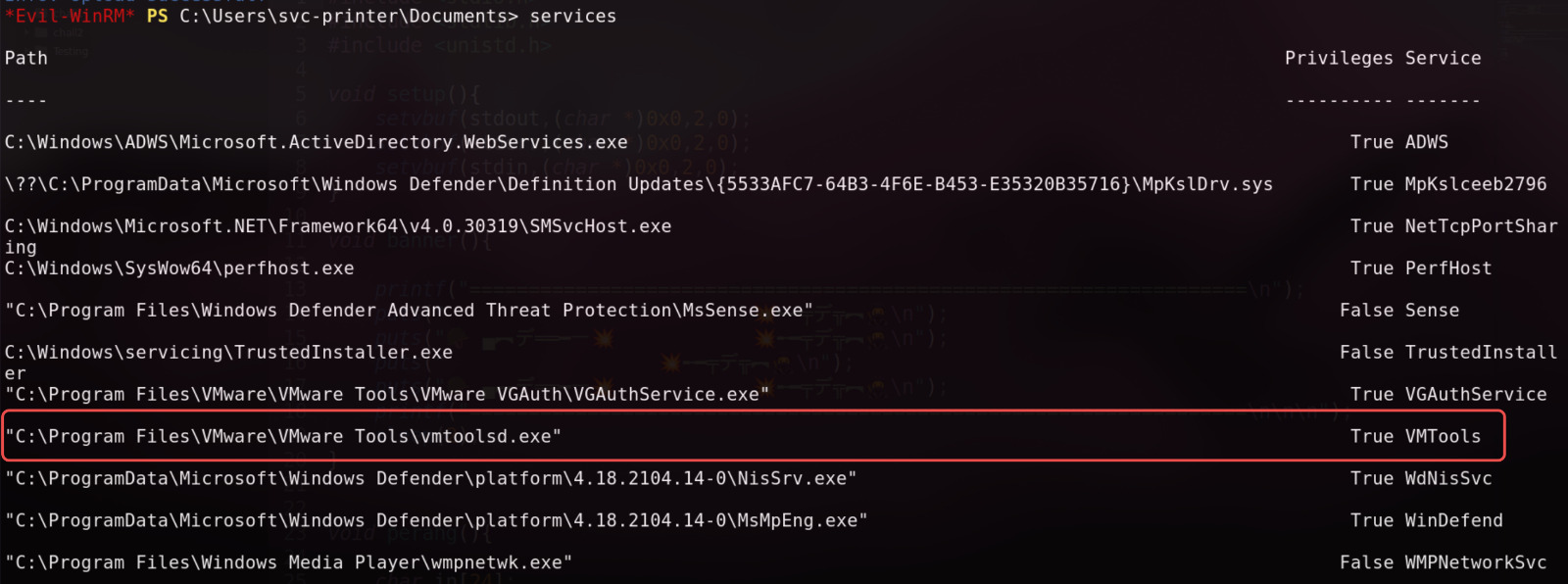Click the wmpnetwk.exe path entry
Viewport: 1568px width, 584px height.
click(288, 563)
